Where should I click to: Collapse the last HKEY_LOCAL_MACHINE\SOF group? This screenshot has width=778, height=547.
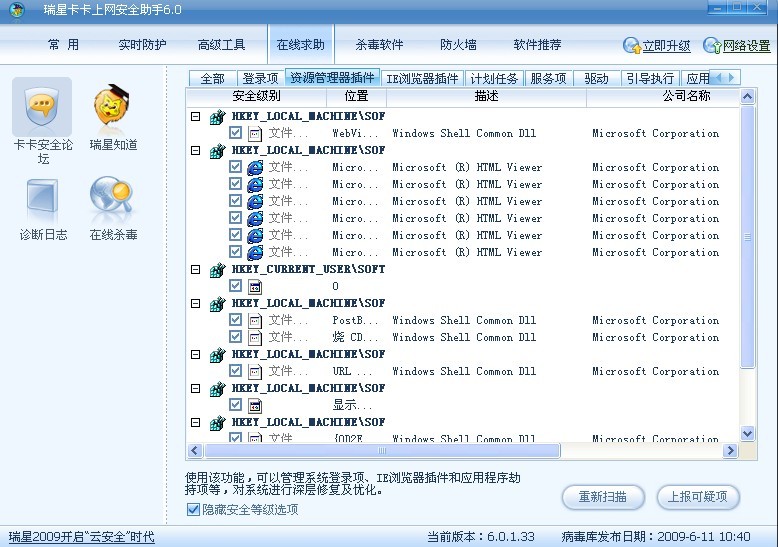tap(196, 422)
